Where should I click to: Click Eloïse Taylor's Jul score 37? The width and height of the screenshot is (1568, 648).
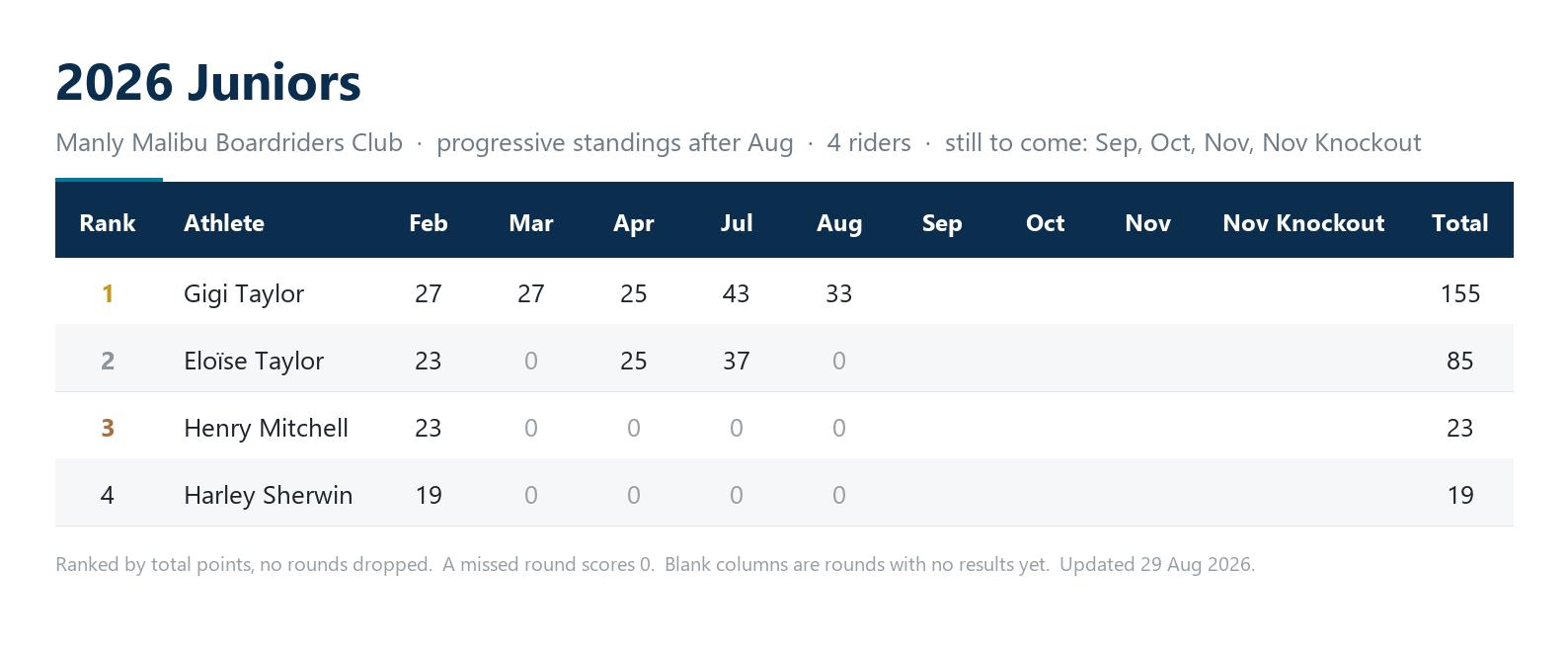pos(737,362)
